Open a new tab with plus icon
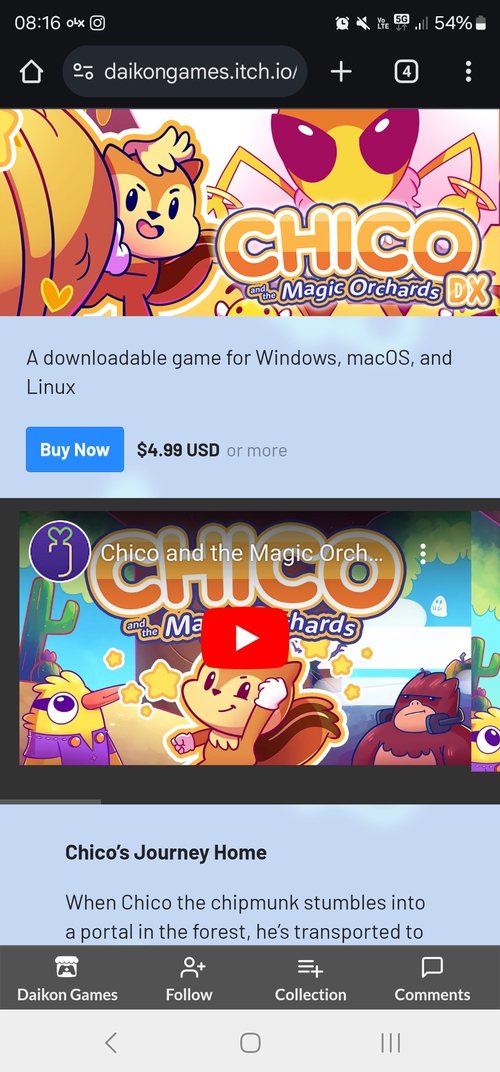 pos(341,71)
